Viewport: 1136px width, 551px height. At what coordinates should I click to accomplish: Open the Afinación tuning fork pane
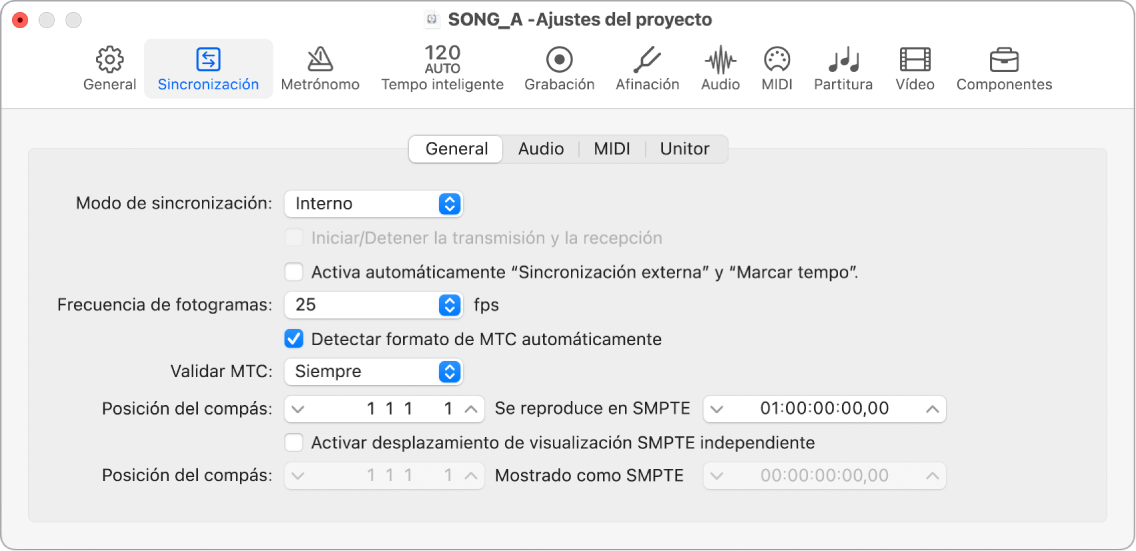(x=647, y=68)
